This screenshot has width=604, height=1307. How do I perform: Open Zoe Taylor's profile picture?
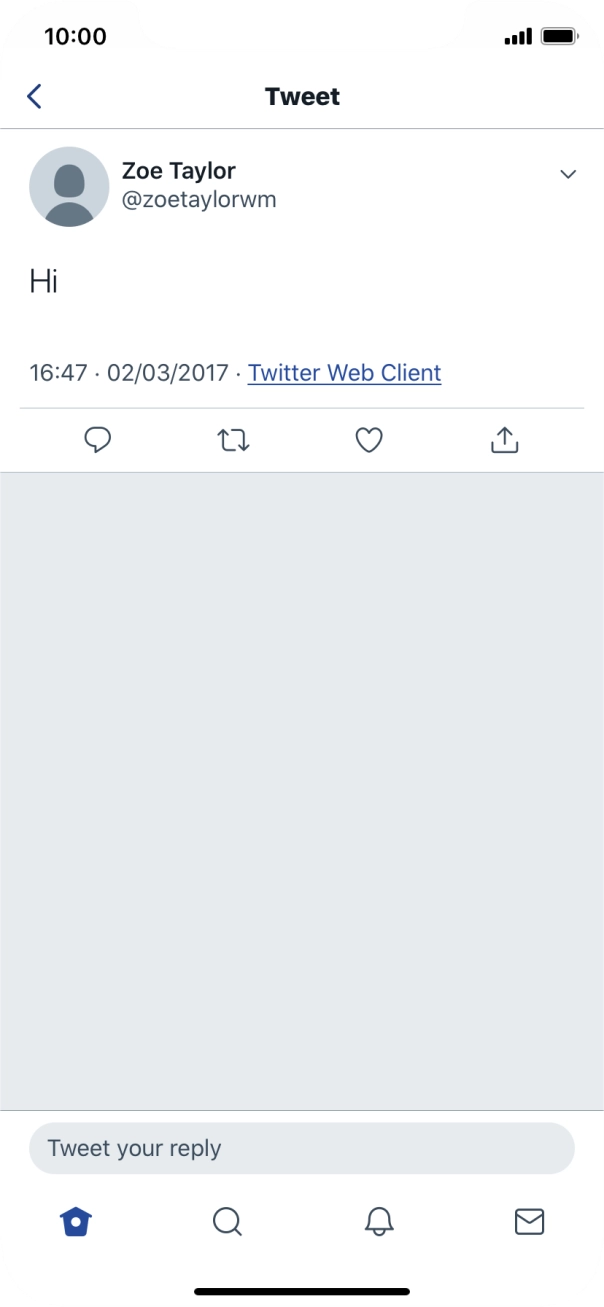coord(69,186)
